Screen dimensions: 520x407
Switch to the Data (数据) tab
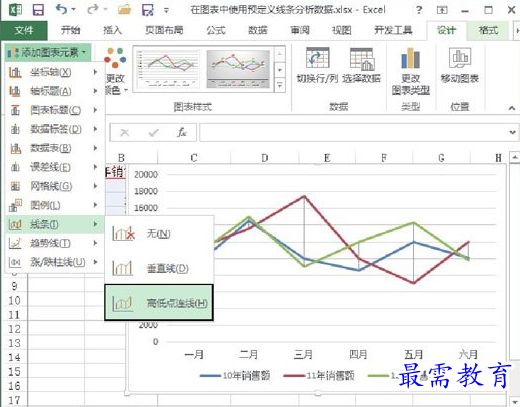point(258,30)
